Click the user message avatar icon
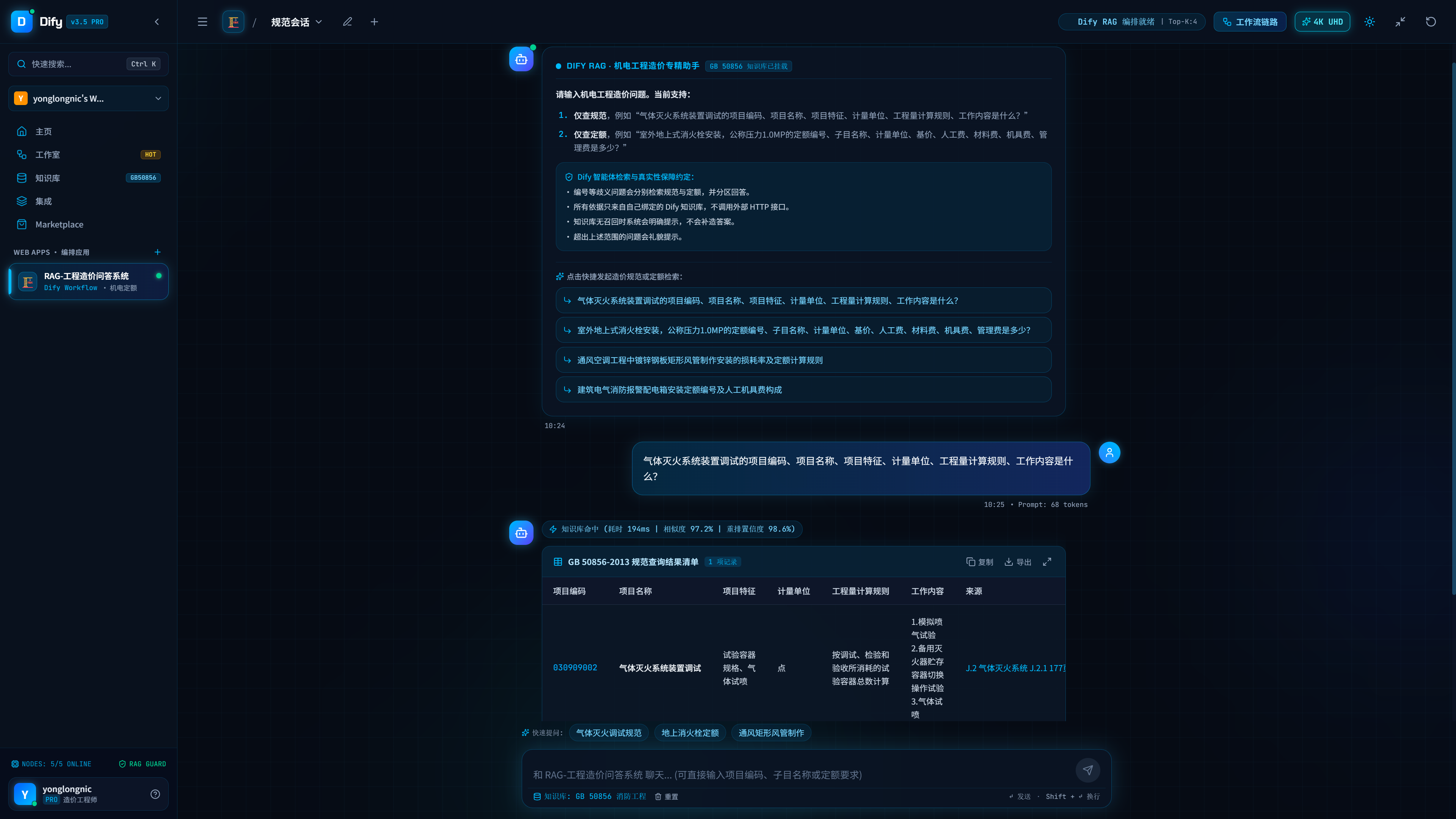Image resolution: width=1456 pixels, height=819 pixels. click(x=1109, y=453)
